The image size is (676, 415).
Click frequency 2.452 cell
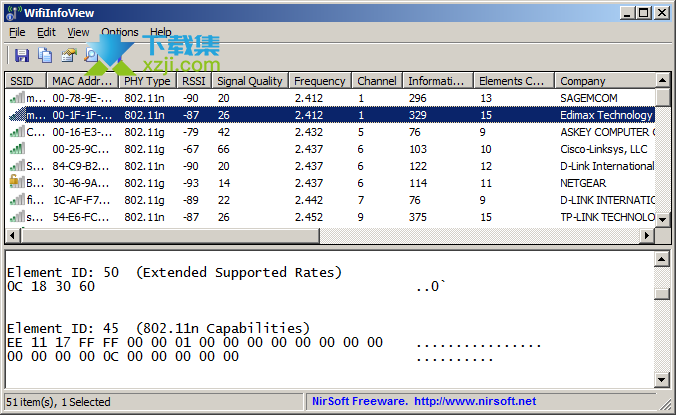click(x=309, y=217)
